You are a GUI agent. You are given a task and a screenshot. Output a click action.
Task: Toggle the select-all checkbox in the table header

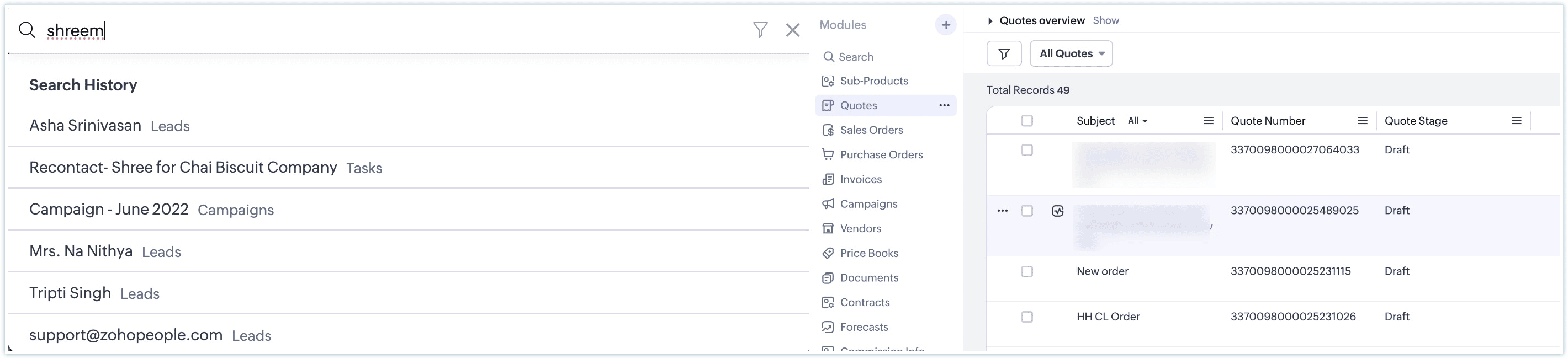[1027, 121]
